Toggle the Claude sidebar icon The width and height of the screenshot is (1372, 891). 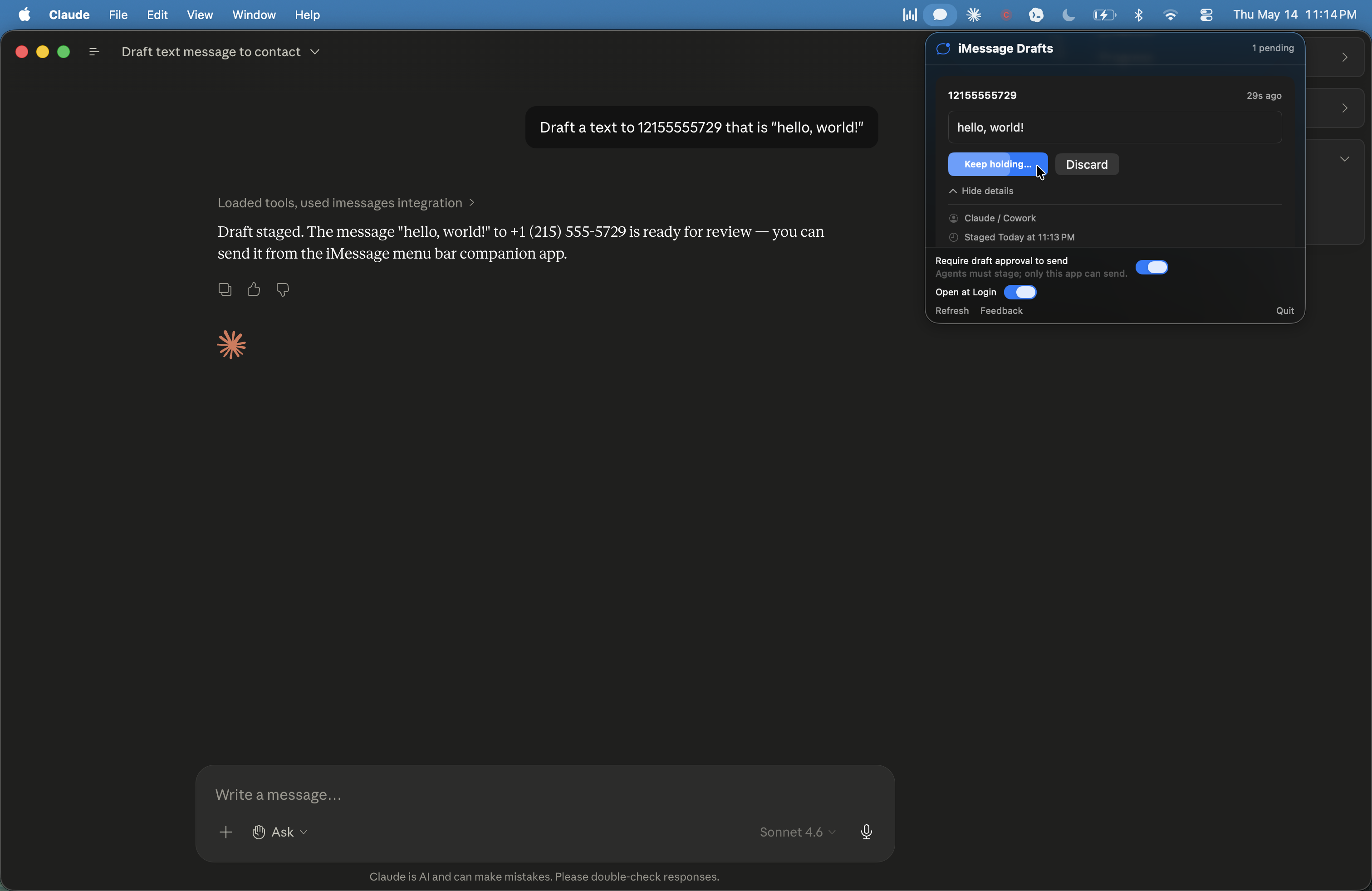(x=94, y=52)
